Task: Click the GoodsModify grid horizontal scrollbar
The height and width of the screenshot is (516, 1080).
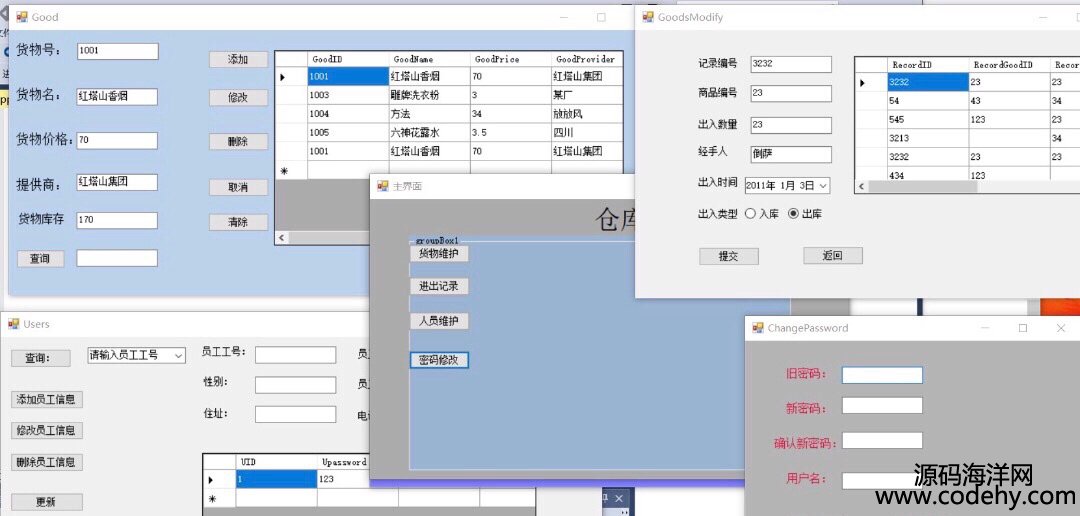Action: pyautogui.click(x=960, y=186)
